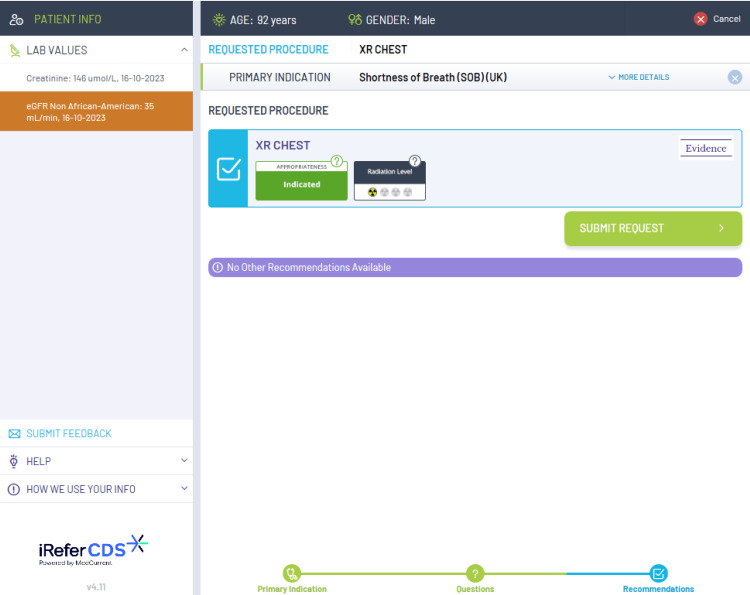Image resolution: width=750 pixels, height=595 pixels.
Task: Click the Submit Request button
Action: [x=653, y=229]
